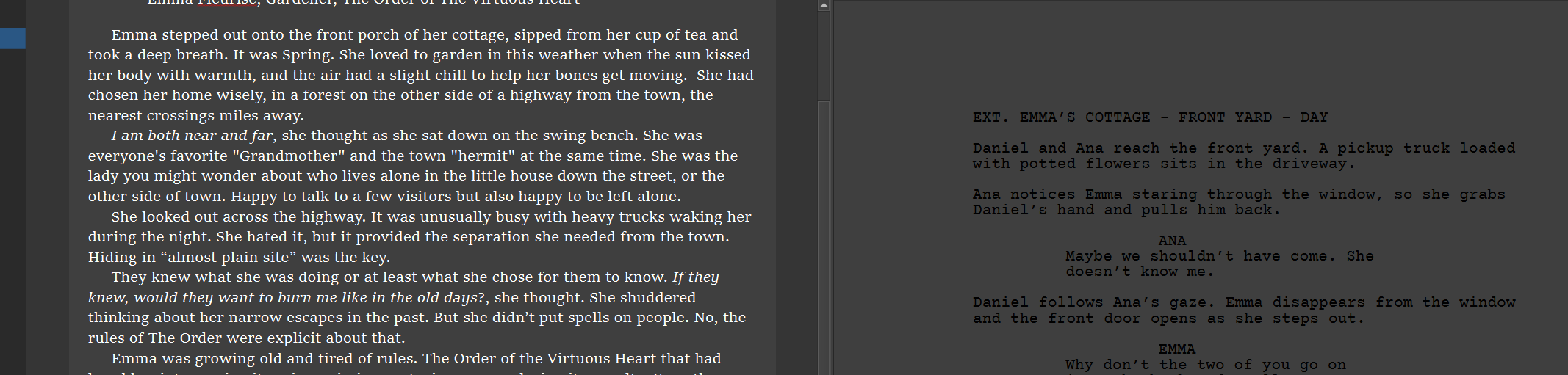Click paragraph starting 'Emma was growing old'
Viewport: 1568px width, 375px height.
[416, 359]
